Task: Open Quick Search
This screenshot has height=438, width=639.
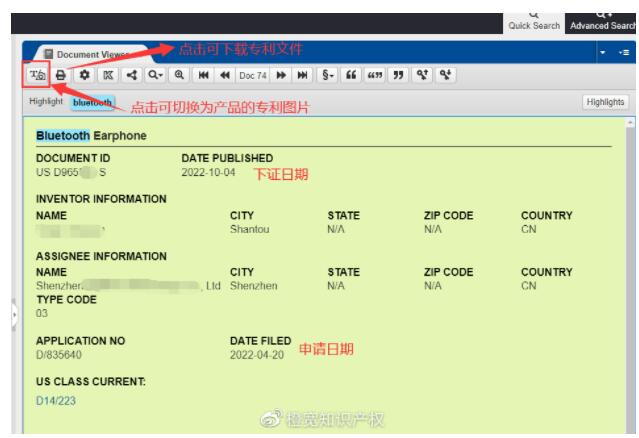Action: point(534,23)
